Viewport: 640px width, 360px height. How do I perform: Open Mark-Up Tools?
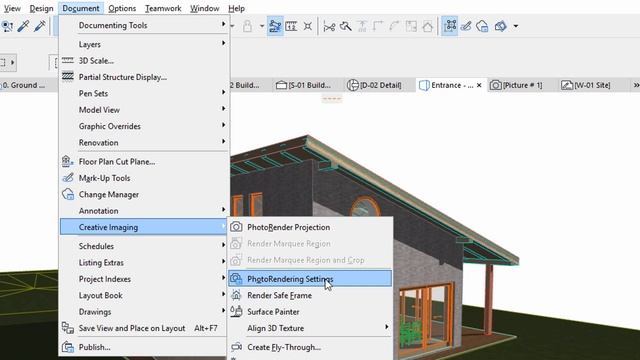click(144, 178)
